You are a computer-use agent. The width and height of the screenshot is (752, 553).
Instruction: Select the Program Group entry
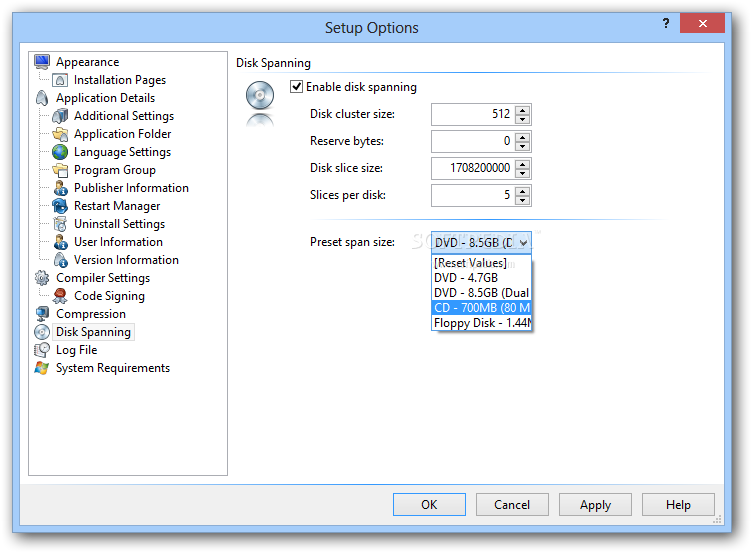[x=115, y=170]
